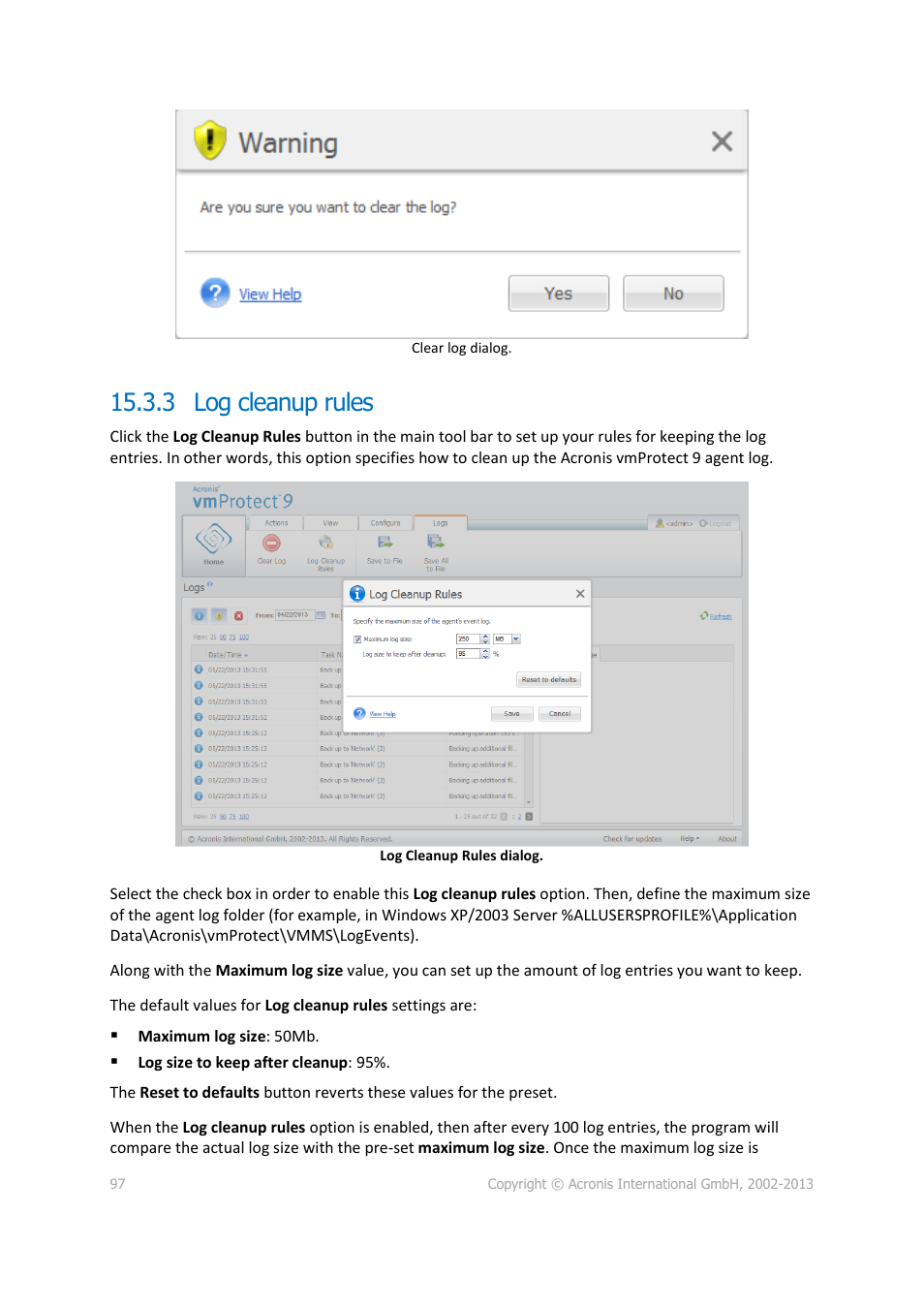Viewport: 924px width, 1307px height.
Task: Open View Help link in Warning dialog
Action: pos(270,295)
